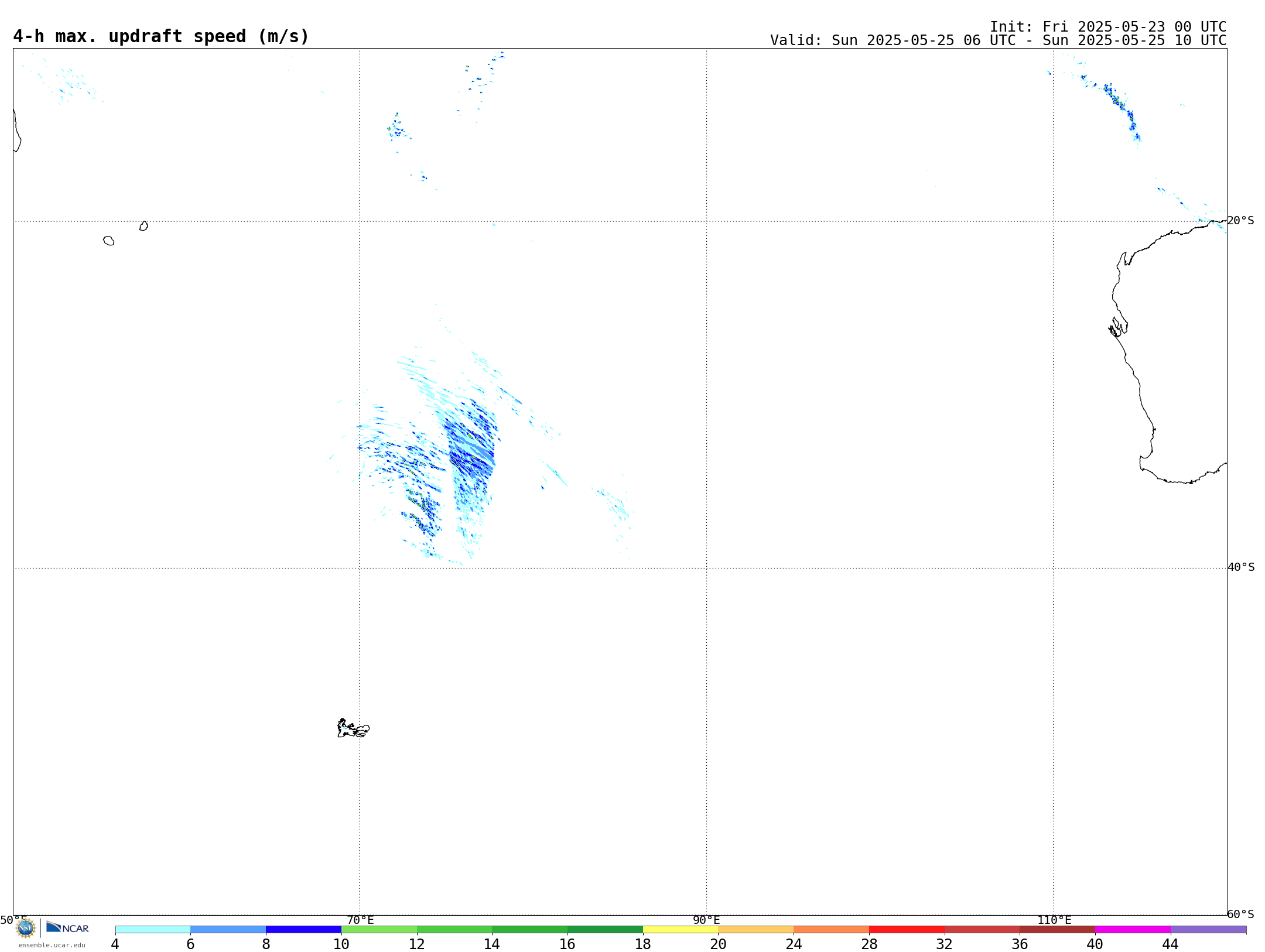
Task: Click the Mauritius island outline
Action: point(143,226)
